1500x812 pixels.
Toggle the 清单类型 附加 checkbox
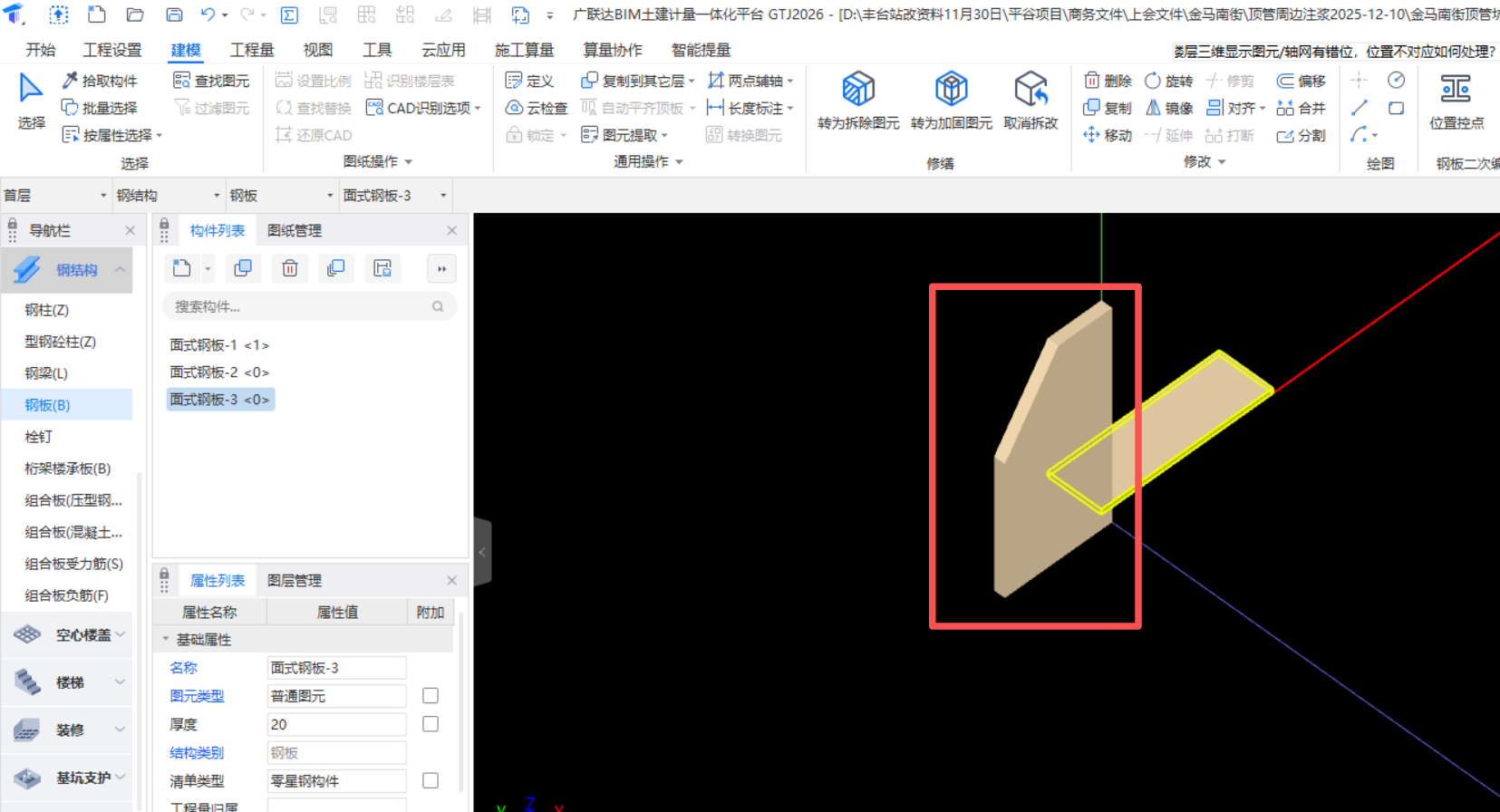coord(431,779)
